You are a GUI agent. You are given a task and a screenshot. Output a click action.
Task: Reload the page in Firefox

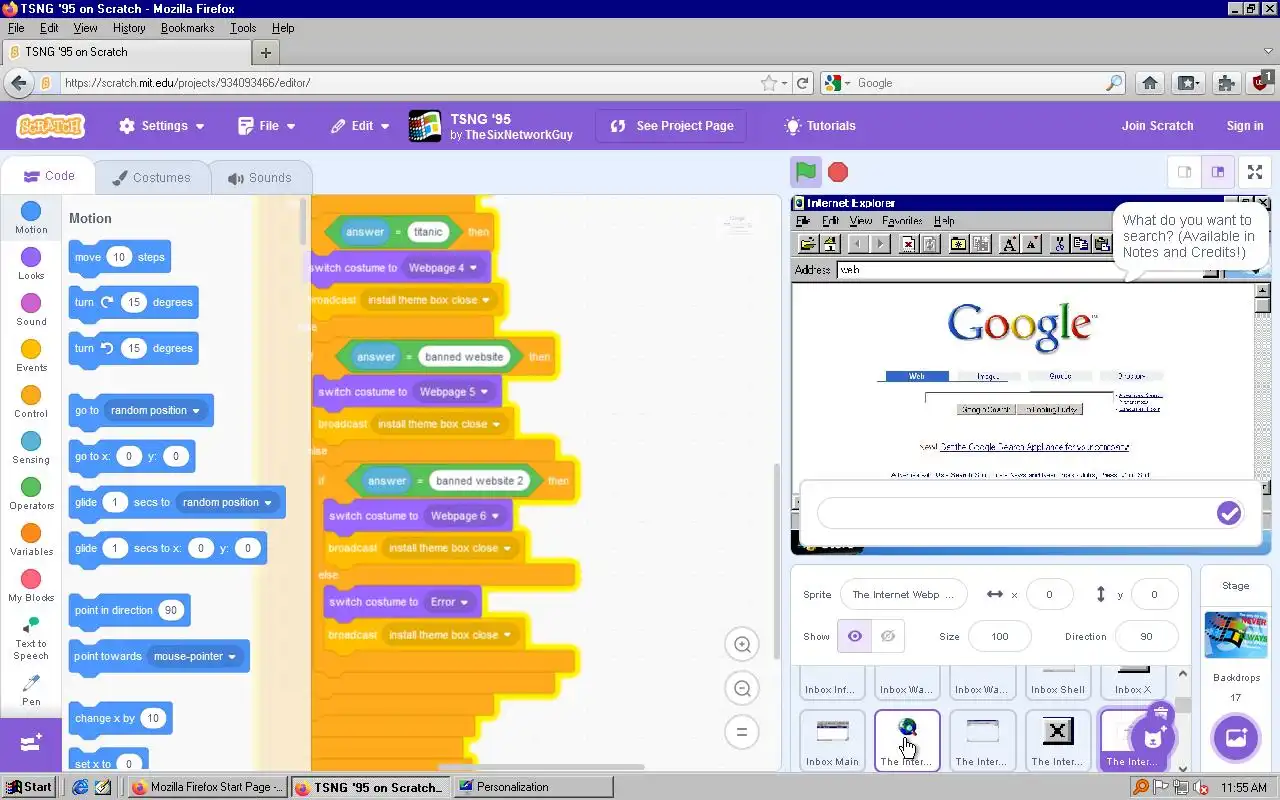point(802,83)
